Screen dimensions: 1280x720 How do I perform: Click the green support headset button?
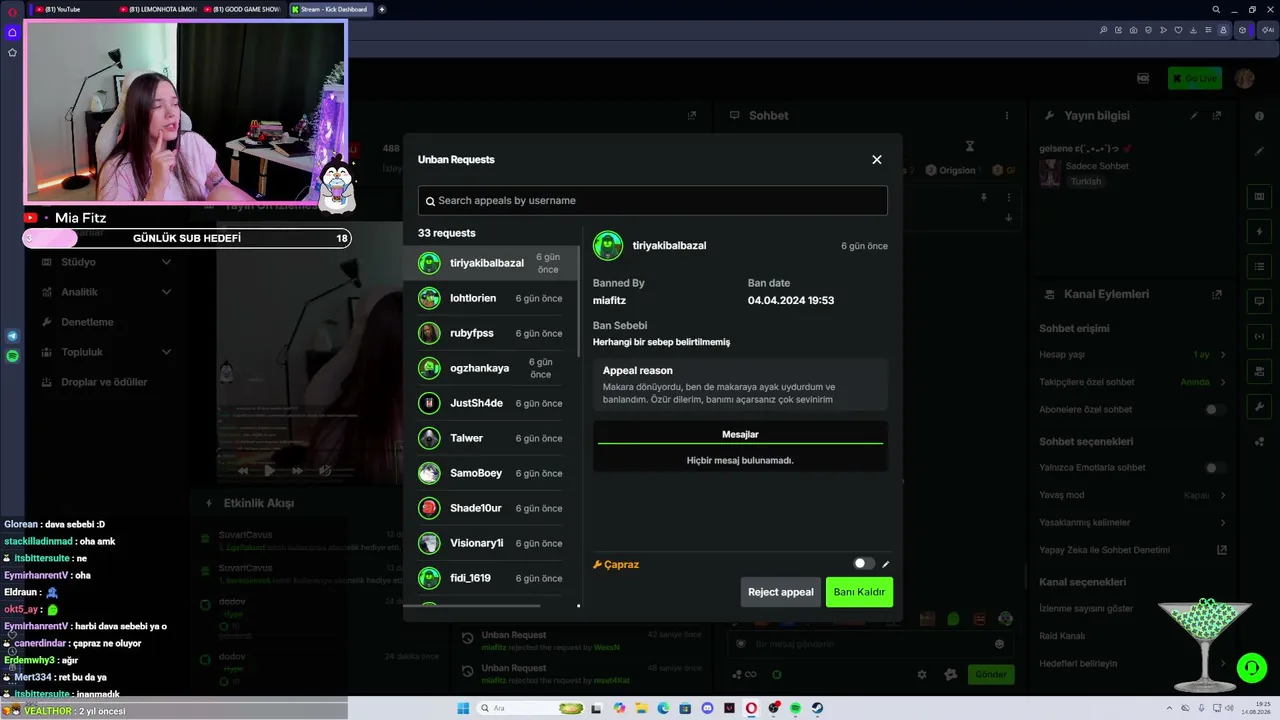point(1251,666)
